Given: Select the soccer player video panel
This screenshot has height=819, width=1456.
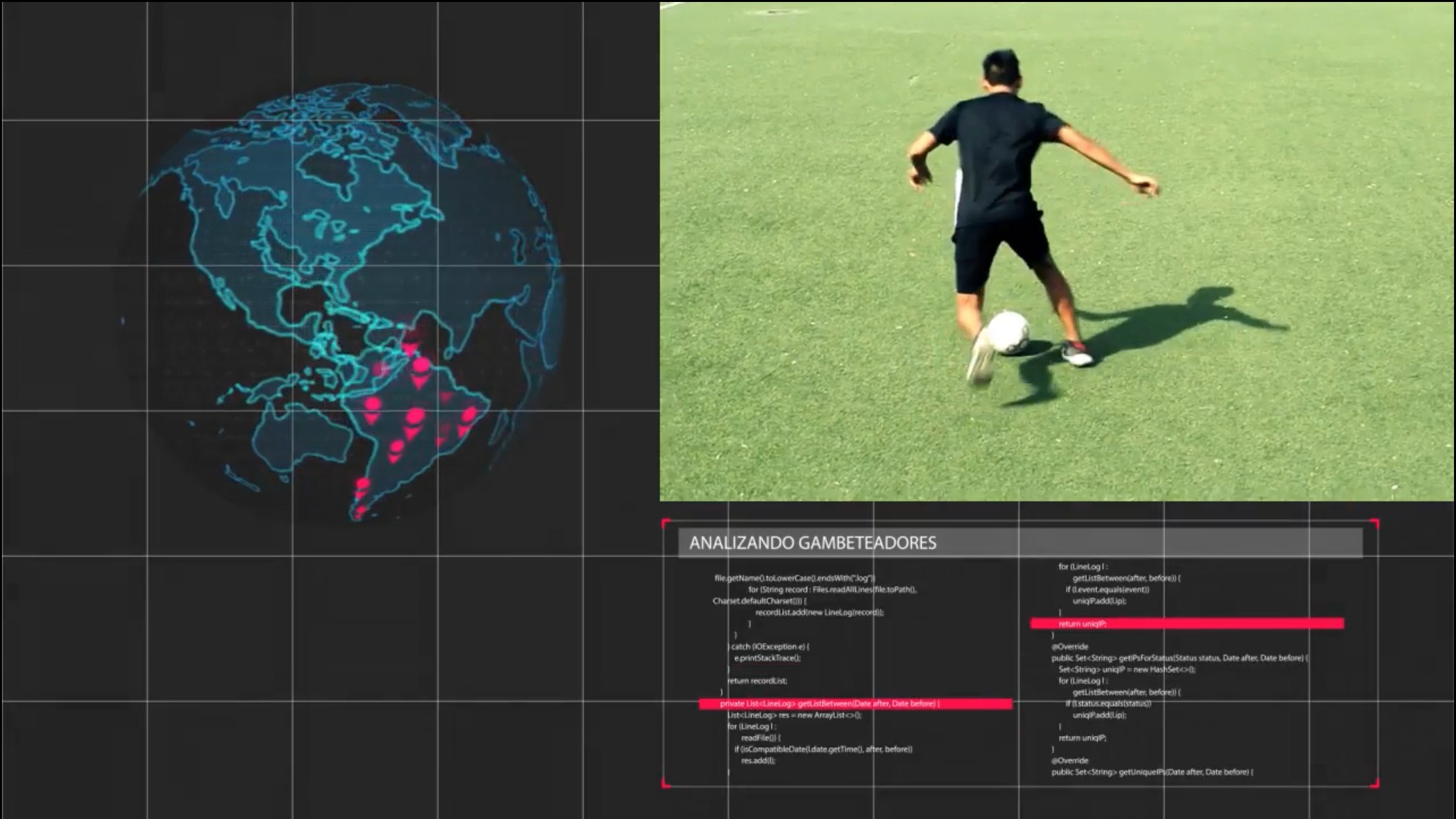Looking at the screenshot, I should 1057,251.
